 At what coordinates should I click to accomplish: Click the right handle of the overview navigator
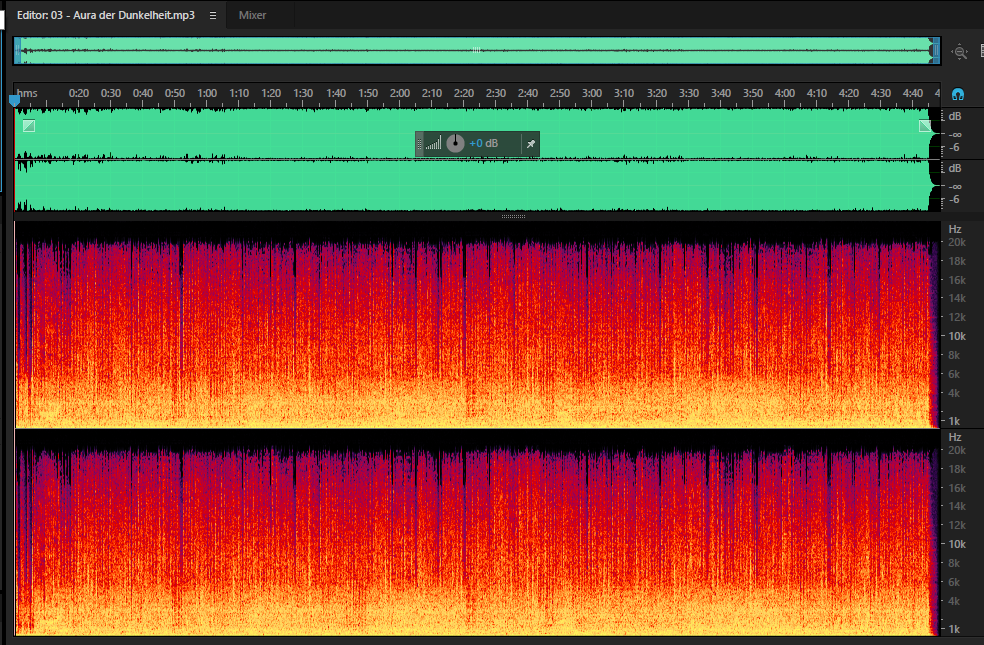936,51
